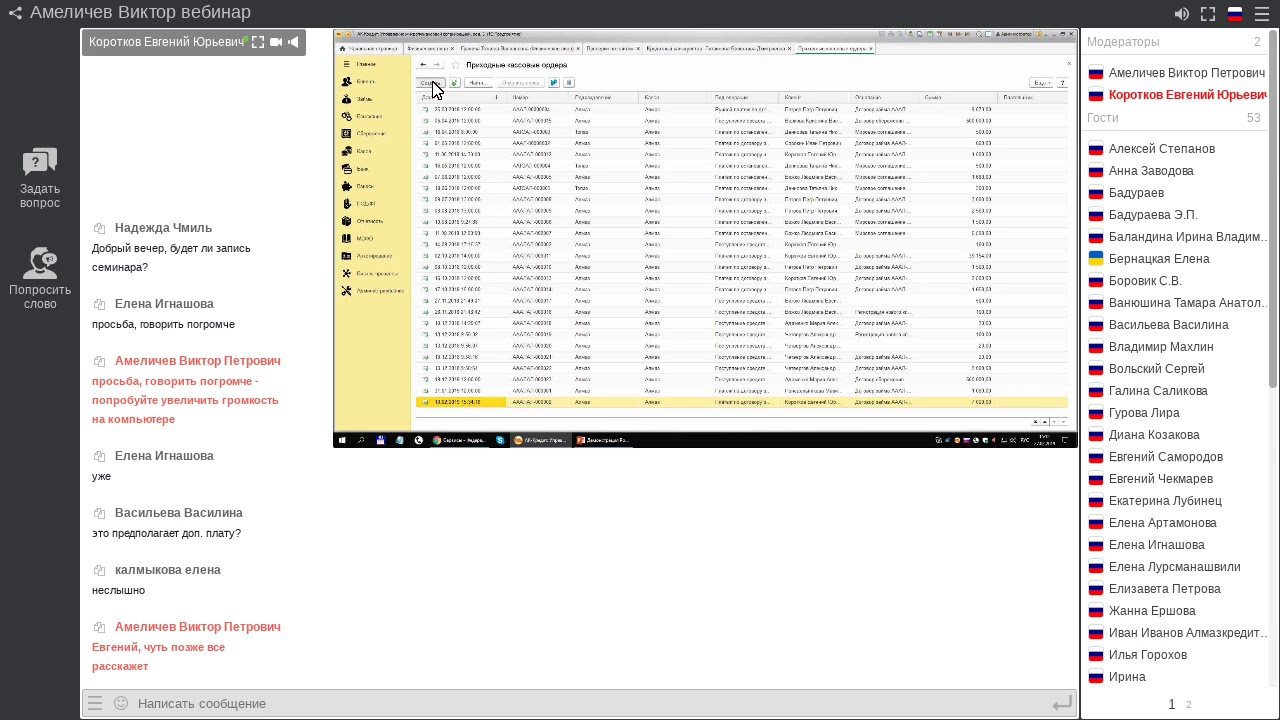Select guest Боровик С.В.
This screenshot has width=1280, height=720.
pyautogui.click(x=1145, y=281)
